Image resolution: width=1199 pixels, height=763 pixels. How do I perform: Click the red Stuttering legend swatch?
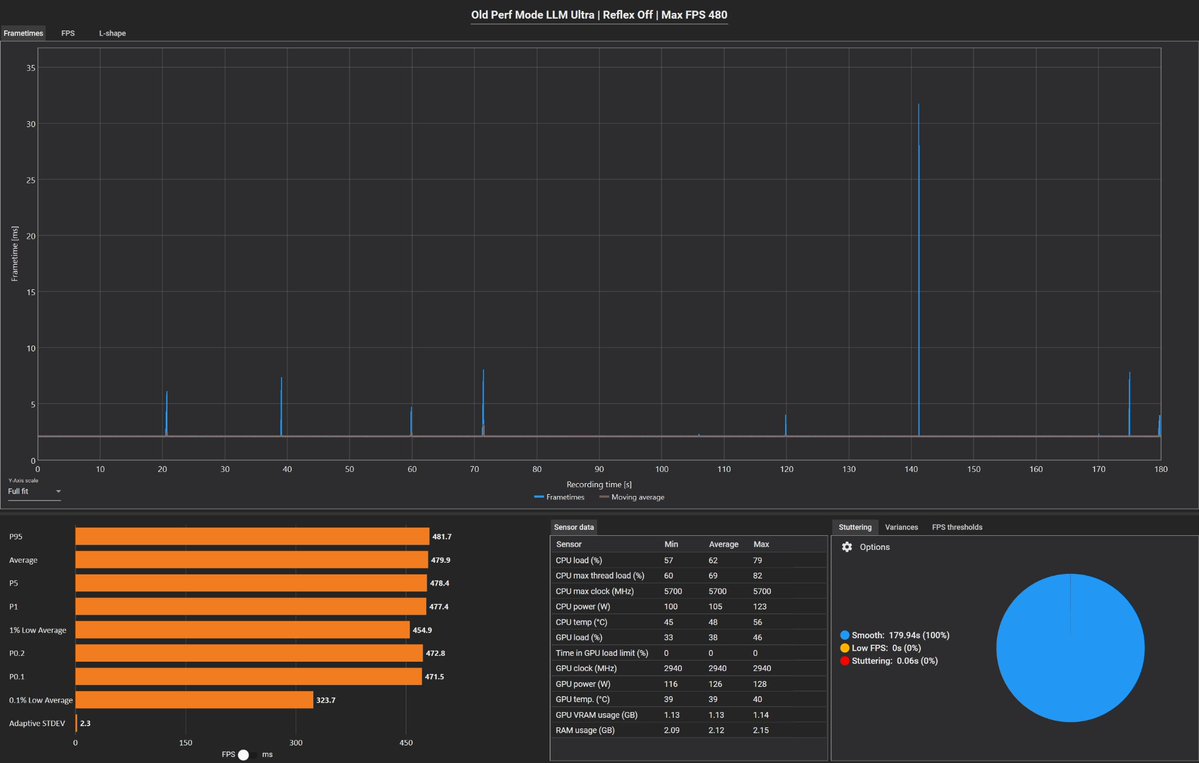844,661
